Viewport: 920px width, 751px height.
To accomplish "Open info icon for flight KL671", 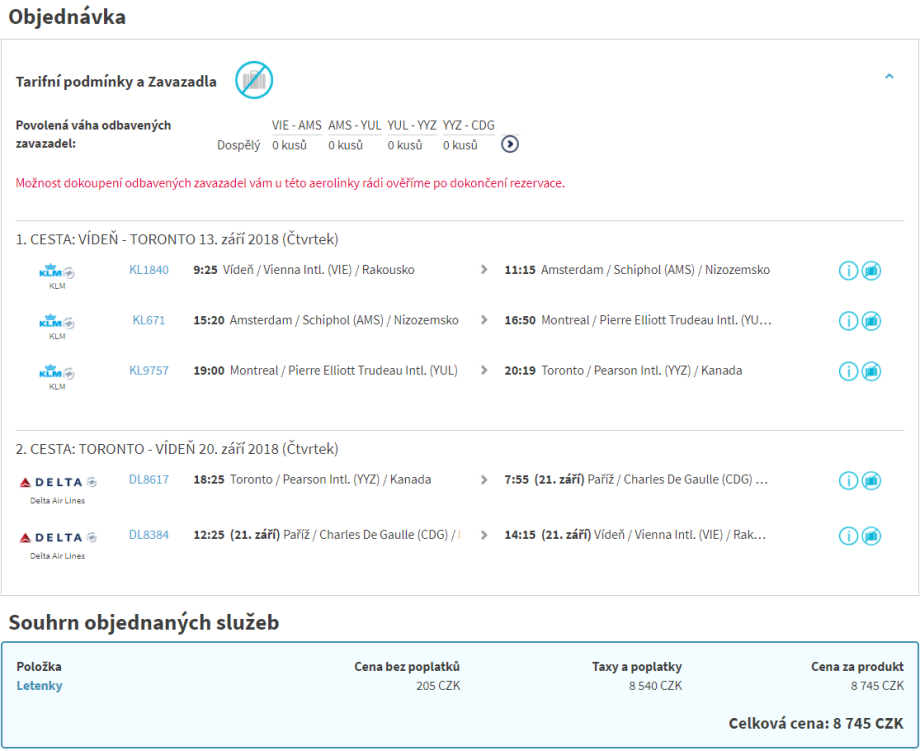I will [848, 321].
